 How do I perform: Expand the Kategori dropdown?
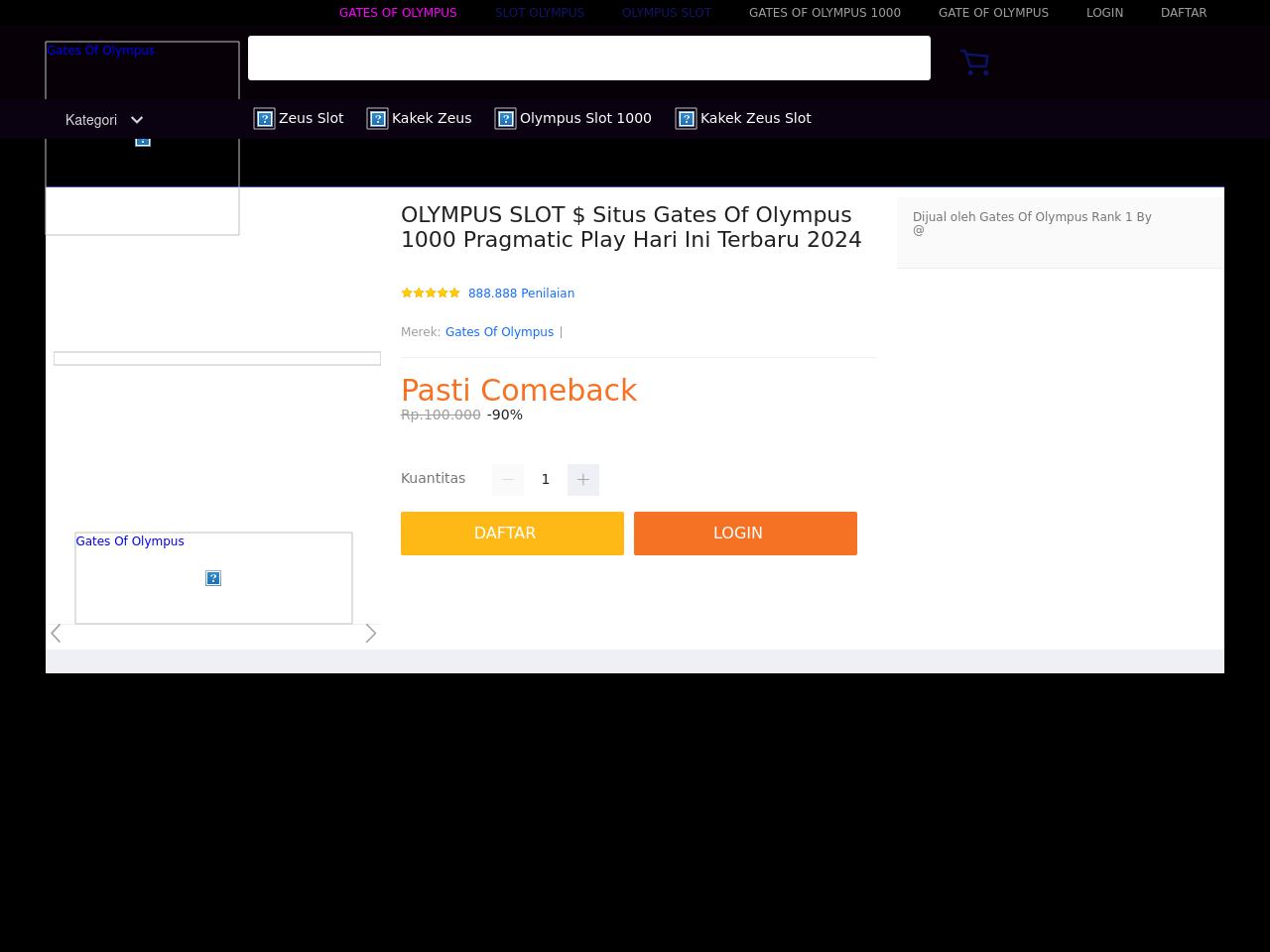click(104, 120)
